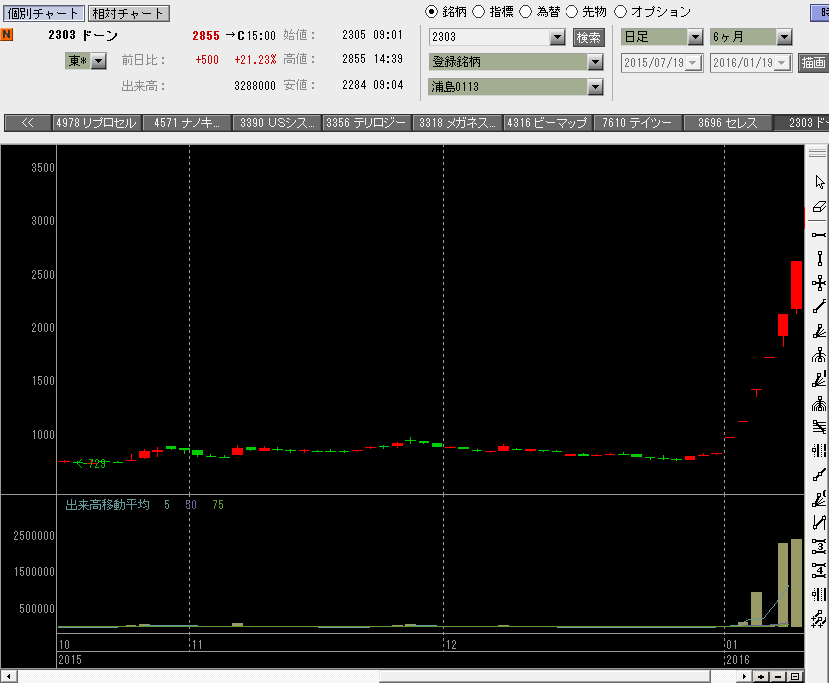The image size is (829, 683).
Task: Select the parallel channel lines tool
Action: (819, 427)
